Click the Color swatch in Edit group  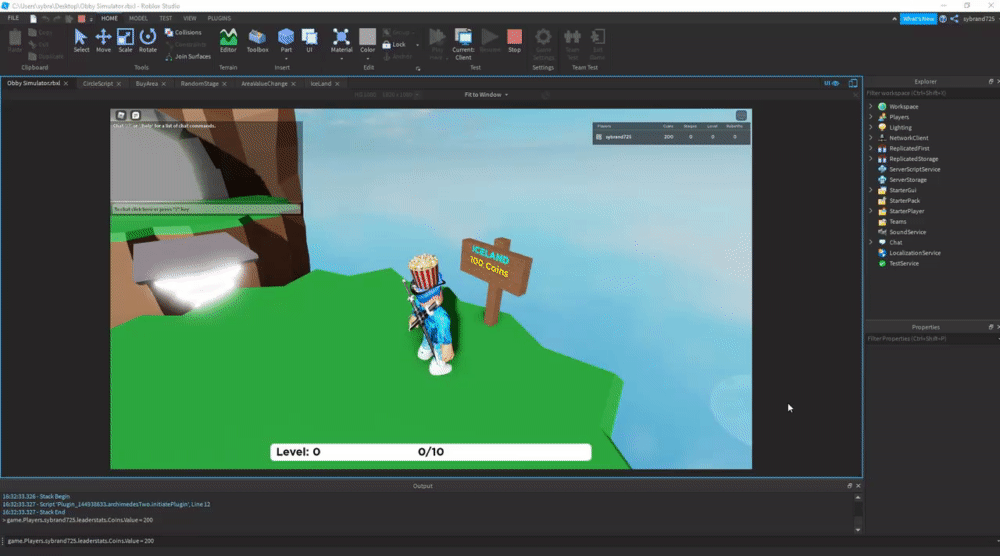[x=367, y=37]
